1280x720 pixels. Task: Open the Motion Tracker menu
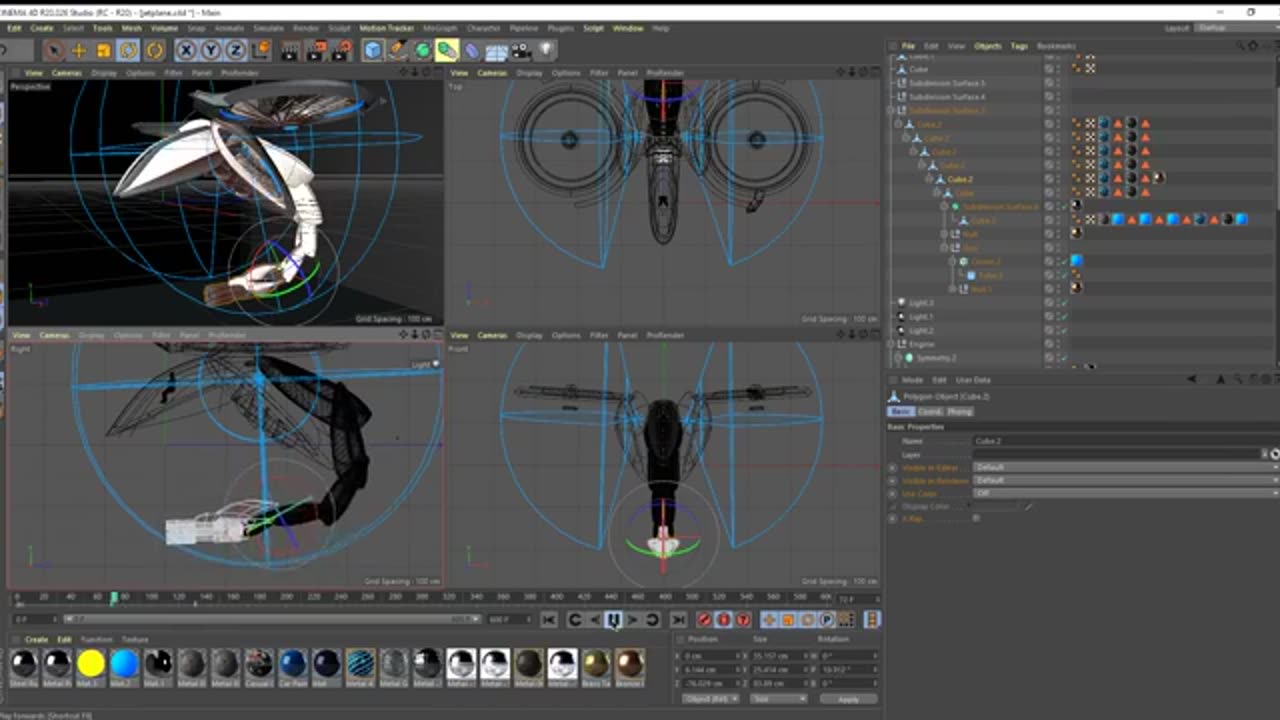pos(387,28)
